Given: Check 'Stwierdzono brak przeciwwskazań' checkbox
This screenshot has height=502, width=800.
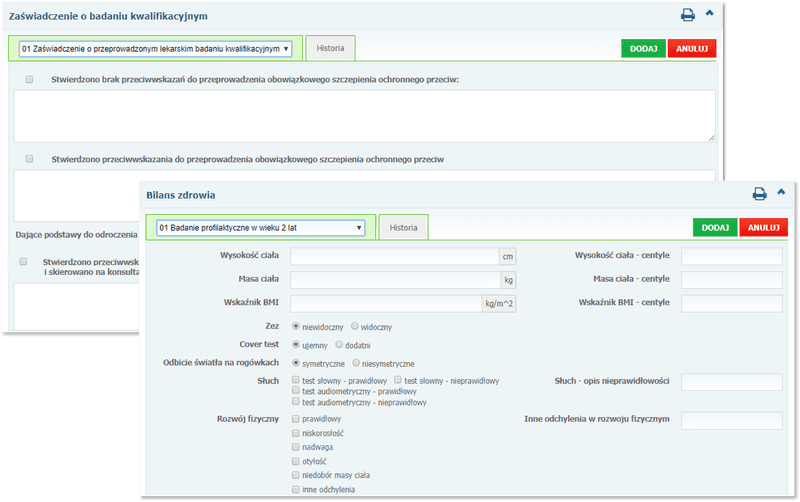Looking at the screenshot, I should pyautogui.click(x=29, y=79).
